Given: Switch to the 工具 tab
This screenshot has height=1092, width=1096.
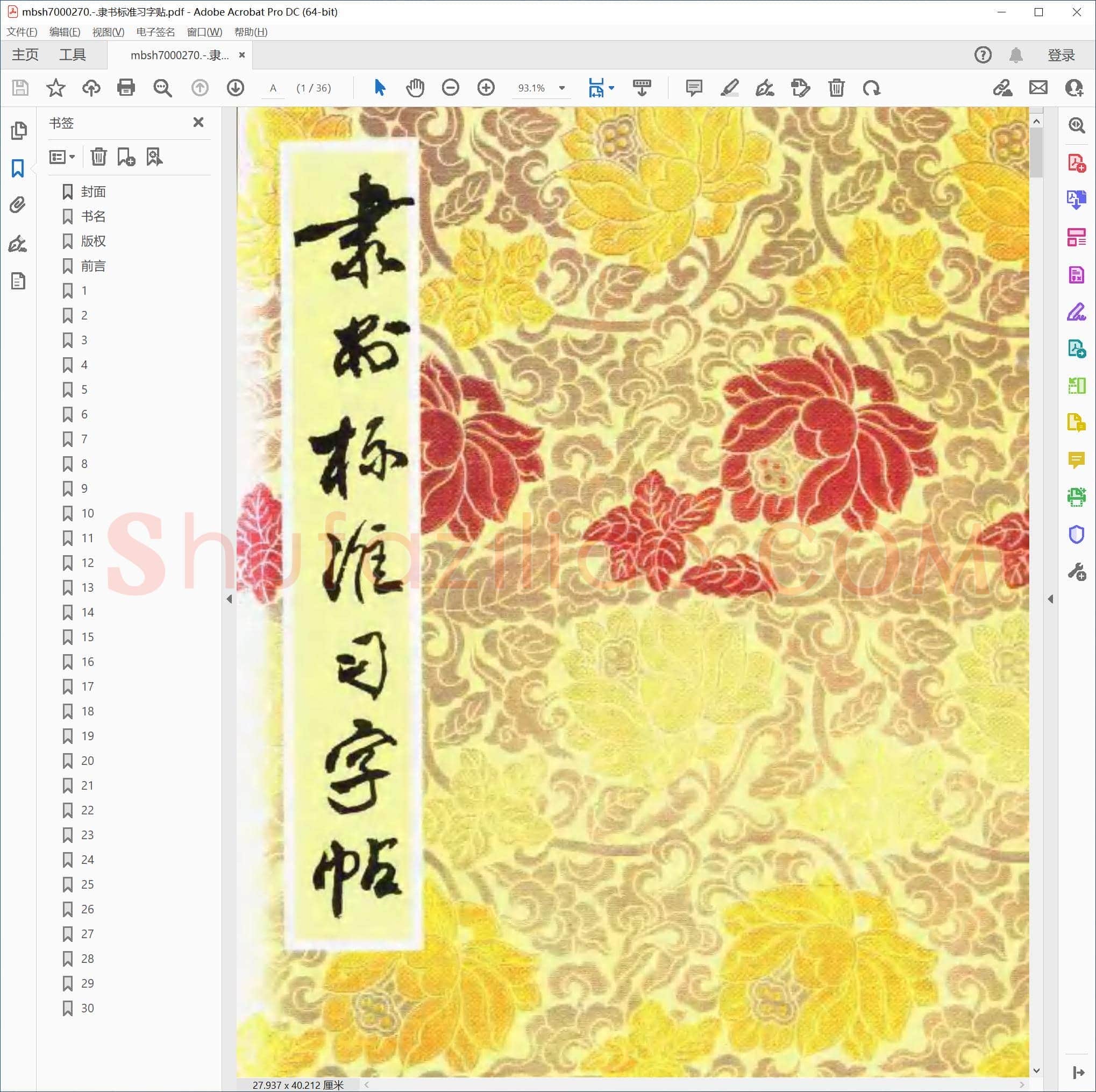Looking at the screenshot, I should click(x=73, y=55).
